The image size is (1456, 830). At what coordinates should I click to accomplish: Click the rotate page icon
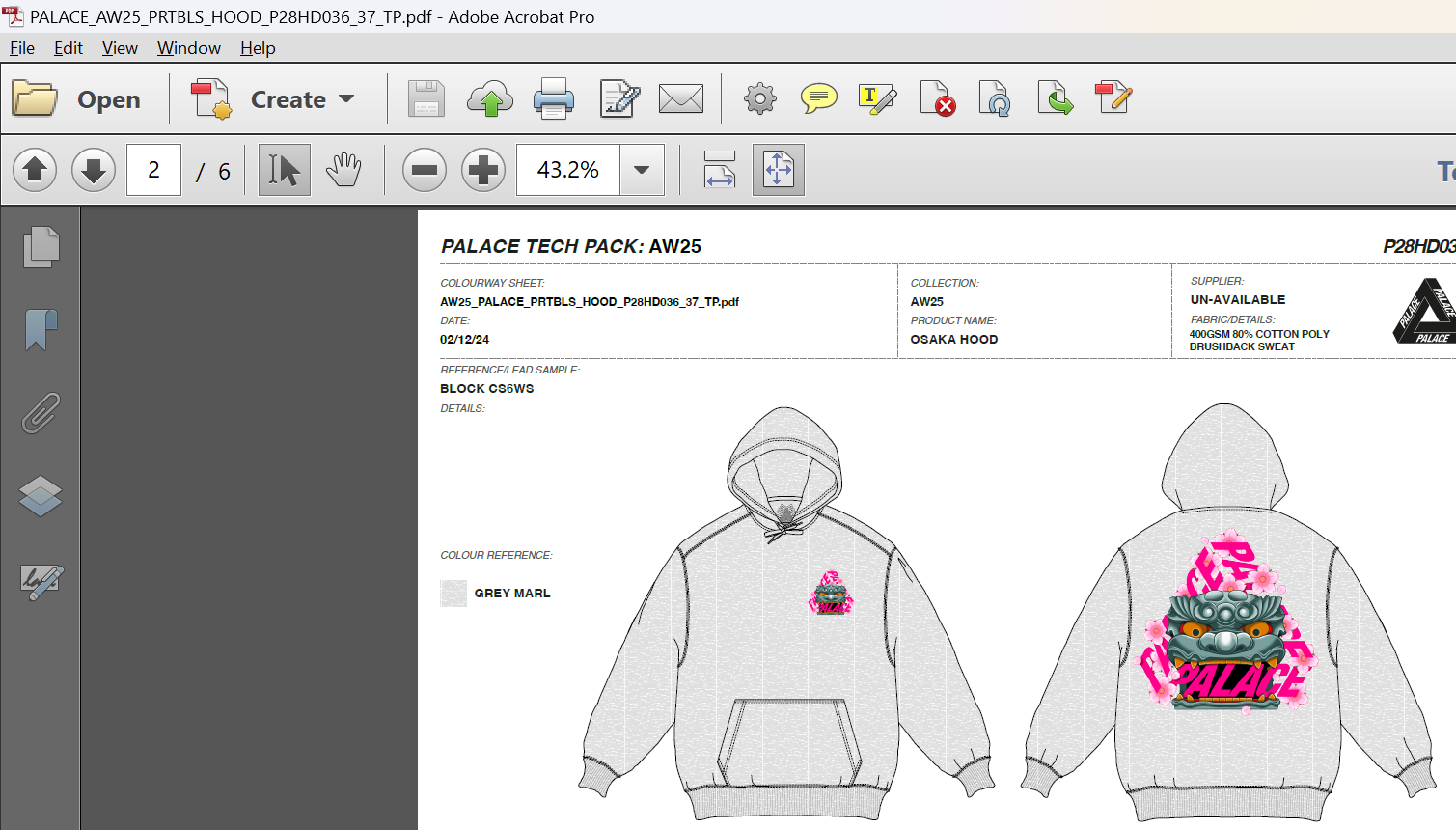[995, 98]
